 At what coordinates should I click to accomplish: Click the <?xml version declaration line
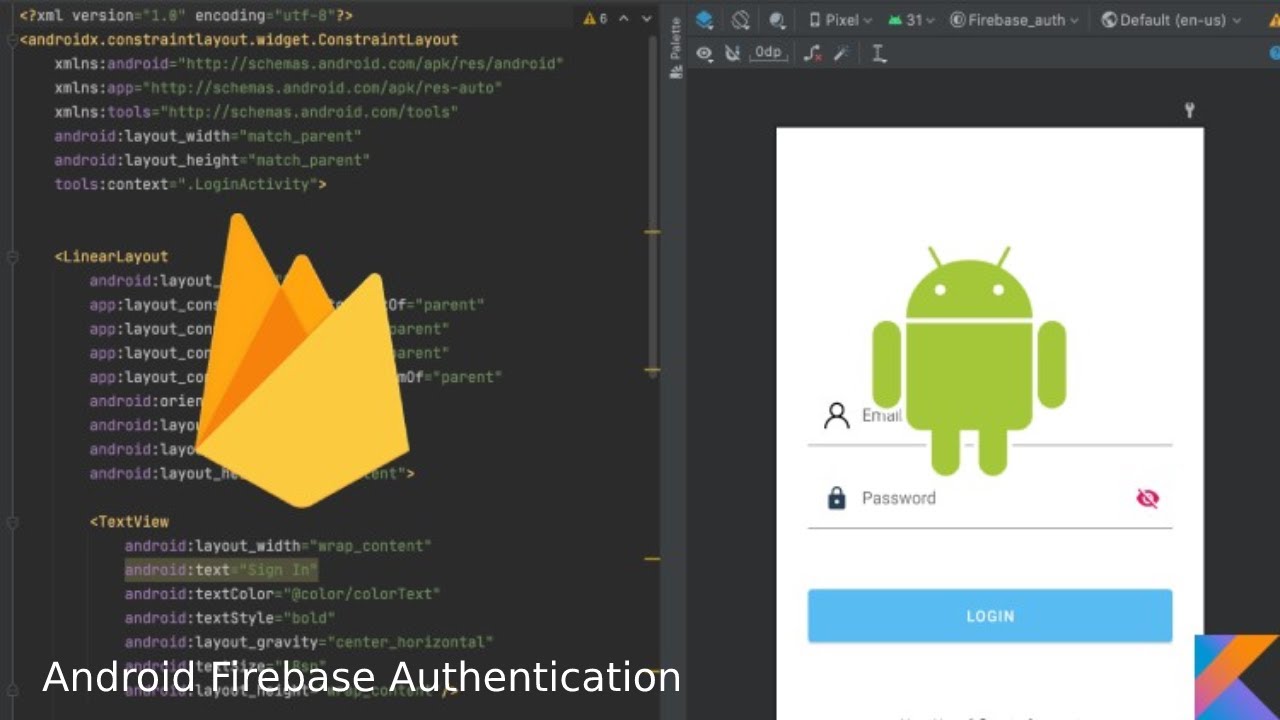tap(186, 16)
